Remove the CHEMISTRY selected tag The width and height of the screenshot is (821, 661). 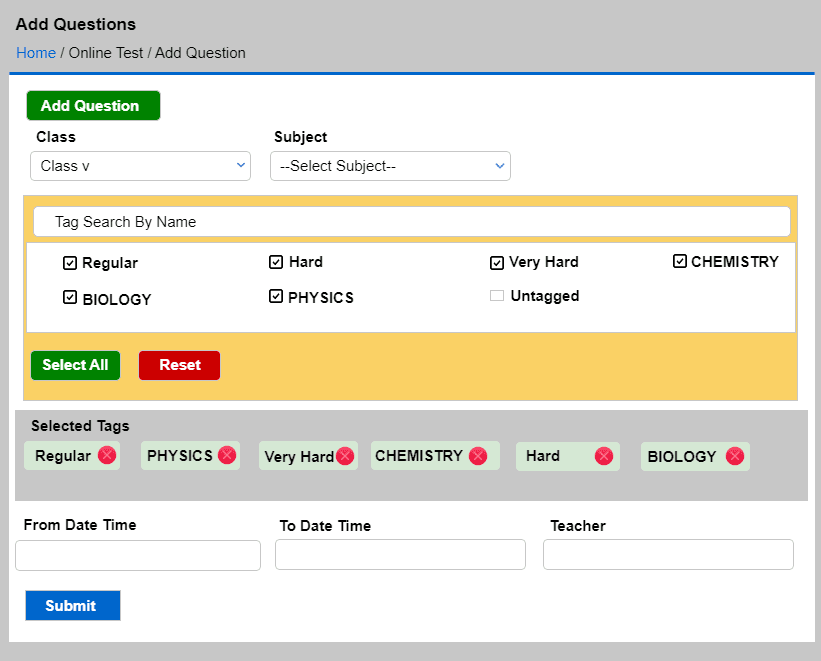click(x=478, y=456)
